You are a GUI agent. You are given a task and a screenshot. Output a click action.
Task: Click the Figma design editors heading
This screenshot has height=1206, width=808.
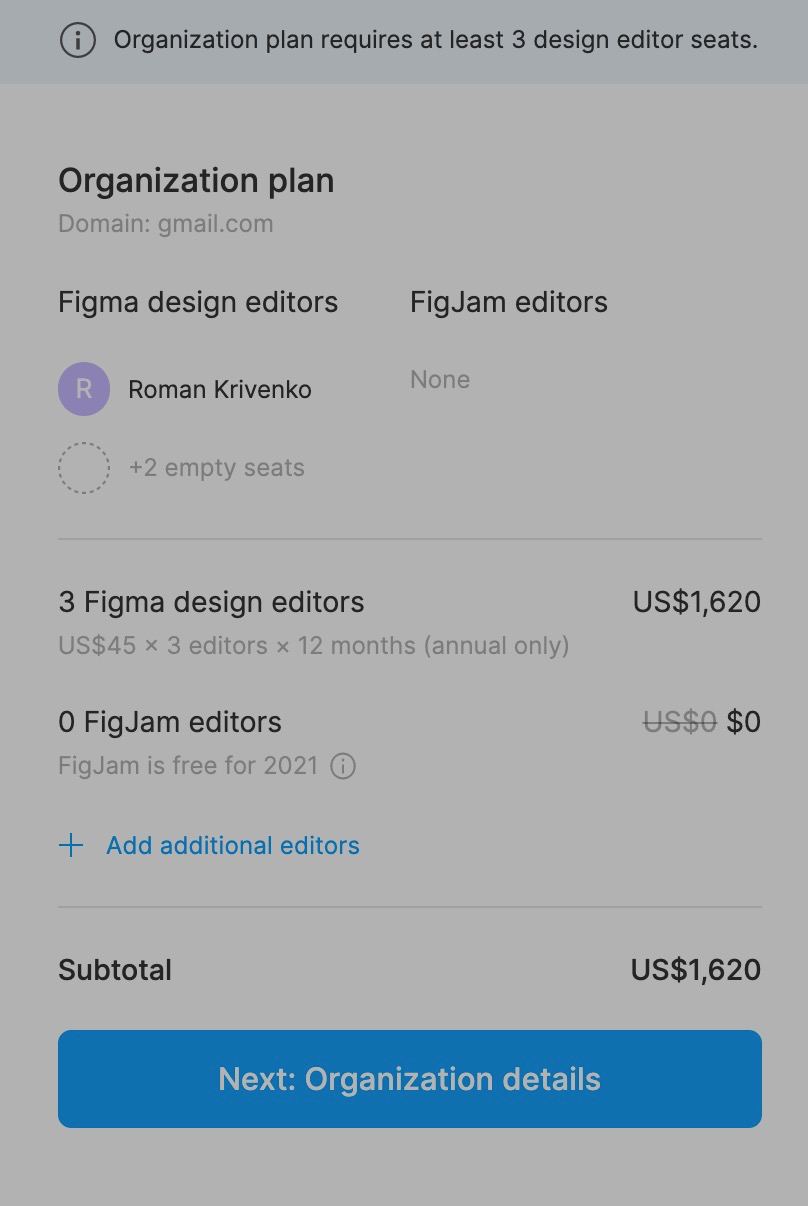[x=198, y=303]
